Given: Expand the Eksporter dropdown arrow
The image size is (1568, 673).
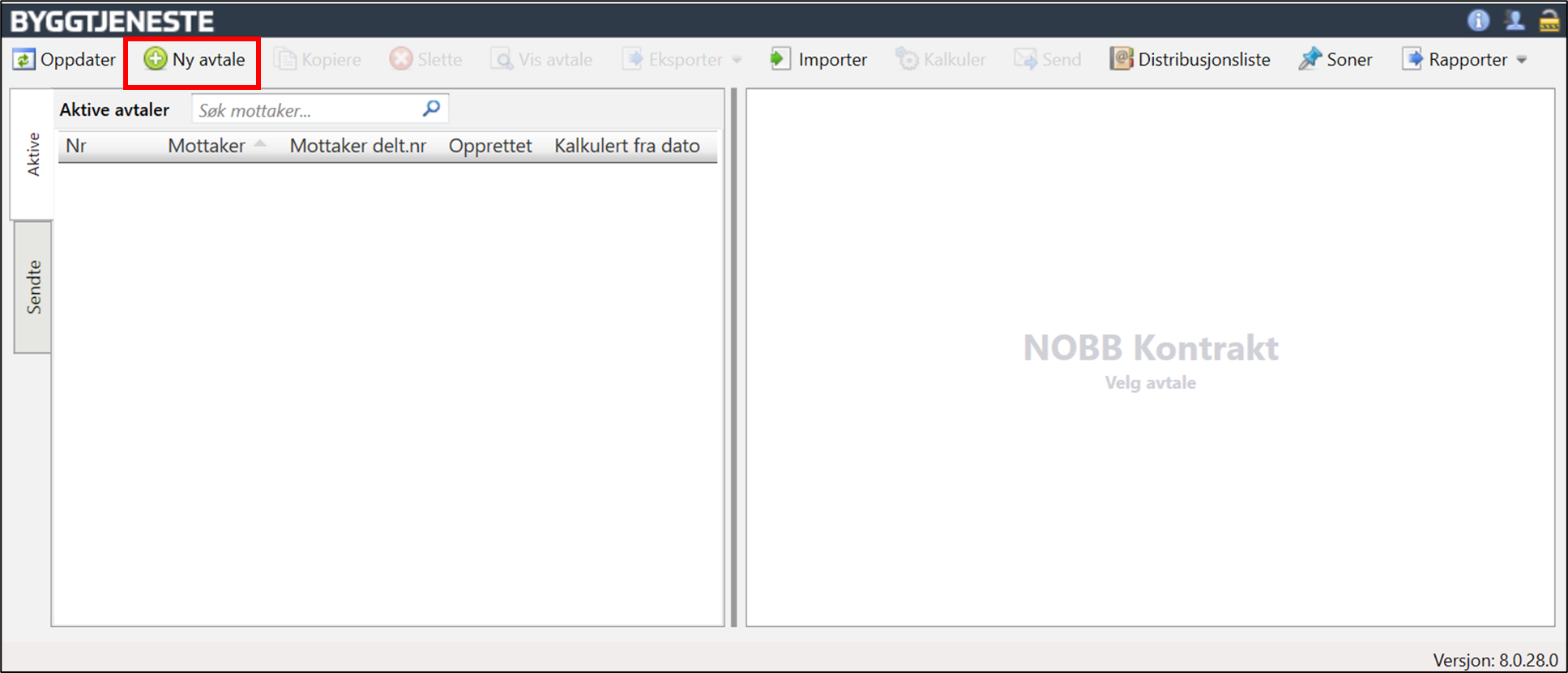Looking at the screenshot, I should (737, 60).
